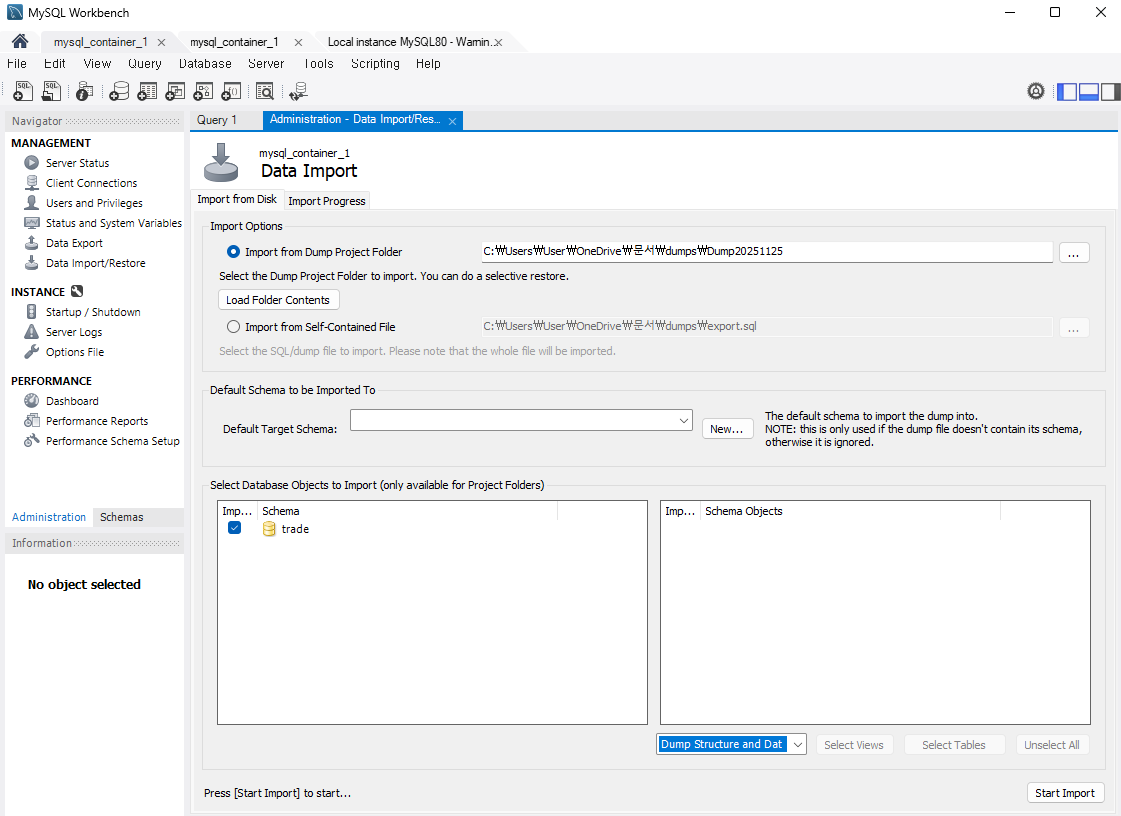
Task: Create a new table toolbar icon
Action: click(x=147, y=91)
